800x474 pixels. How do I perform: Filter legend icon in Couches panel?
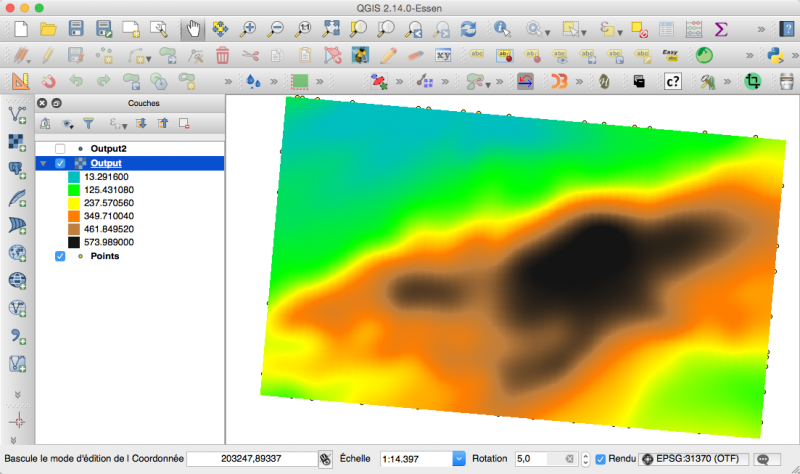(88, 124)
